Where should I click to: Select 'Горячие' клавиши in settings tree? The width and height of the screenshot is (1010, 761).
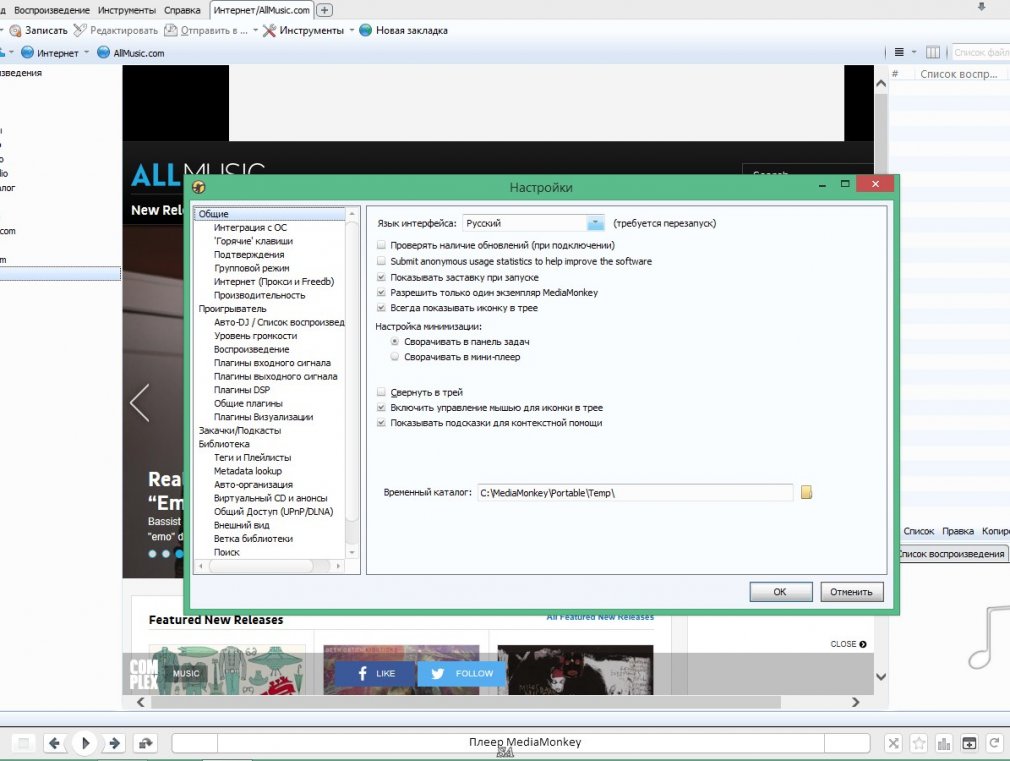pyautogui.click(x=253, y=241)
